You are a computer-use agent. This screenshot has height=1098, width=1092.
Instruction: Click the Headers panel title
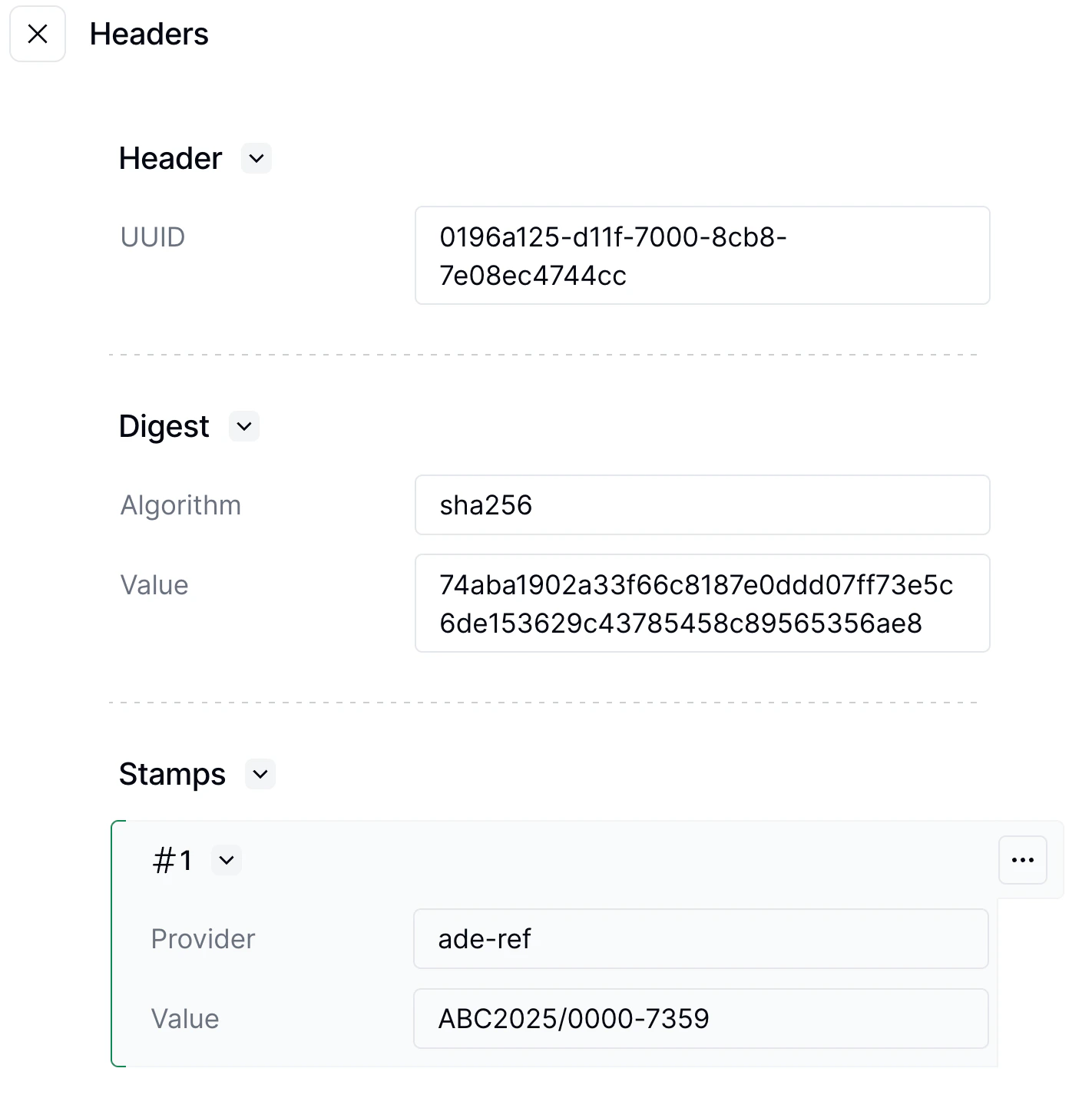[x=149, y=35]
